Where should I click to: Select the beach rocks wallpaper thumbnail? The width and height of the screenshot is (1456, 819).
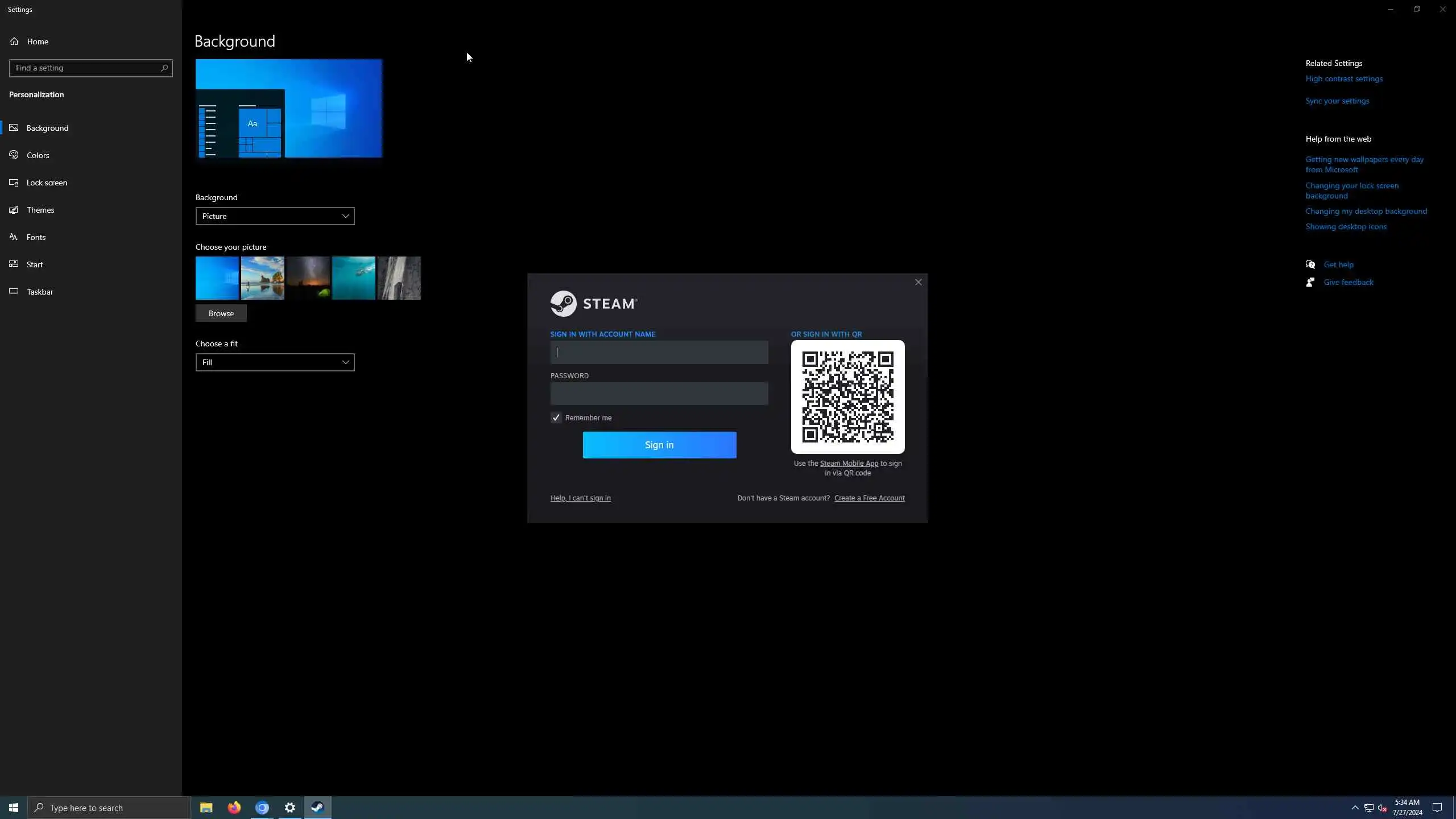click(262, 278)
